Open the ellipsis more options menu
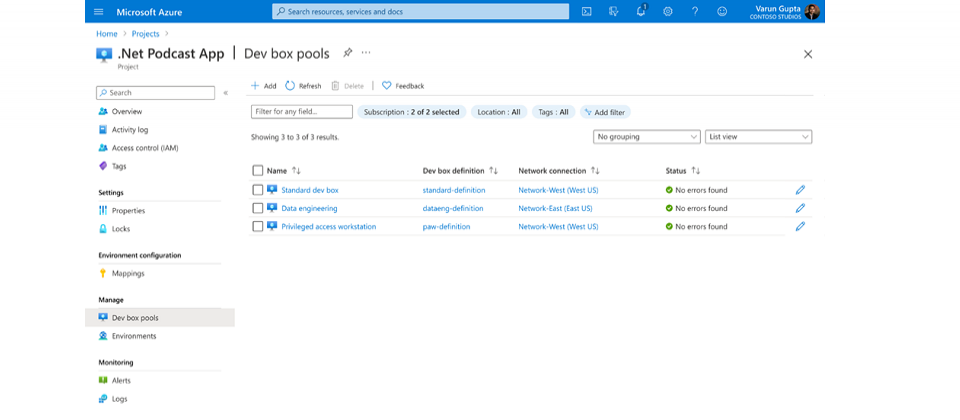Screen dimensions: 960x420 click(x=366, y=53)
